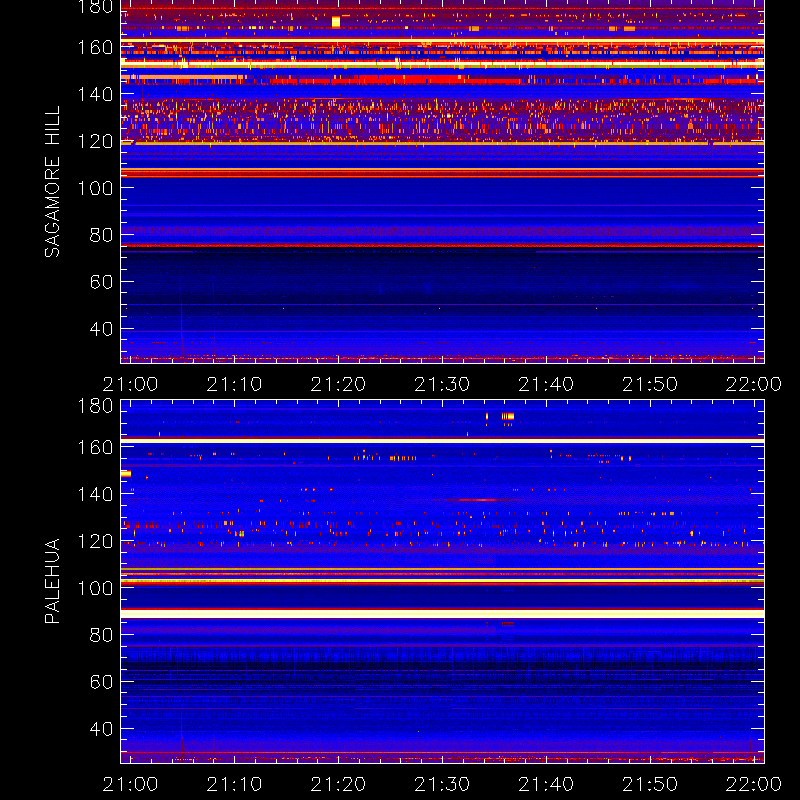Select the 120 frequency label on Sagamore Hill plot
Screen dimensions: 800x800
tap(95, 141)
